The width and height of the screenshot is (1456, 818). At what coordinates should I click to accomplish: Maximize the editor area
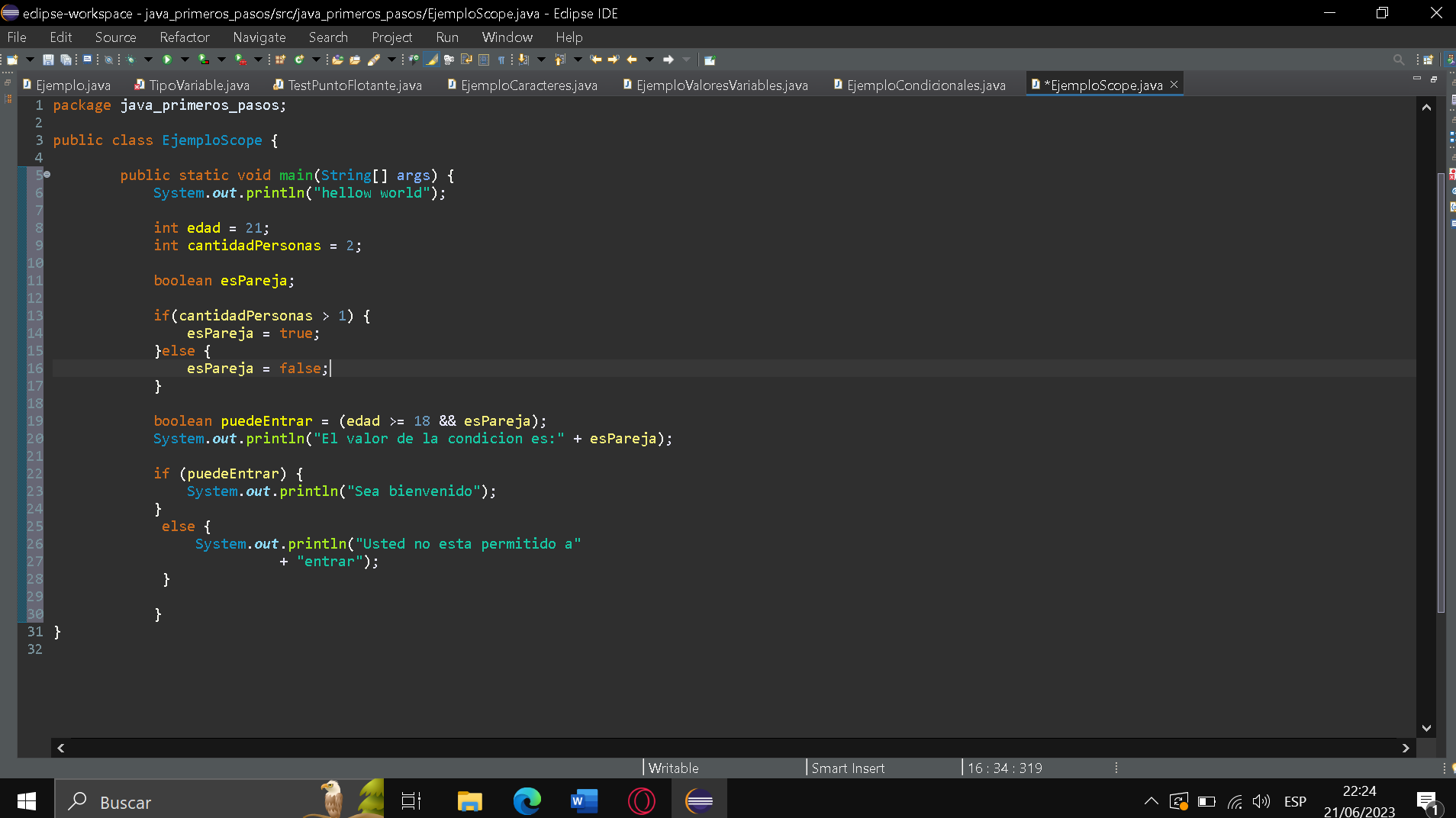pos(1434,79)
